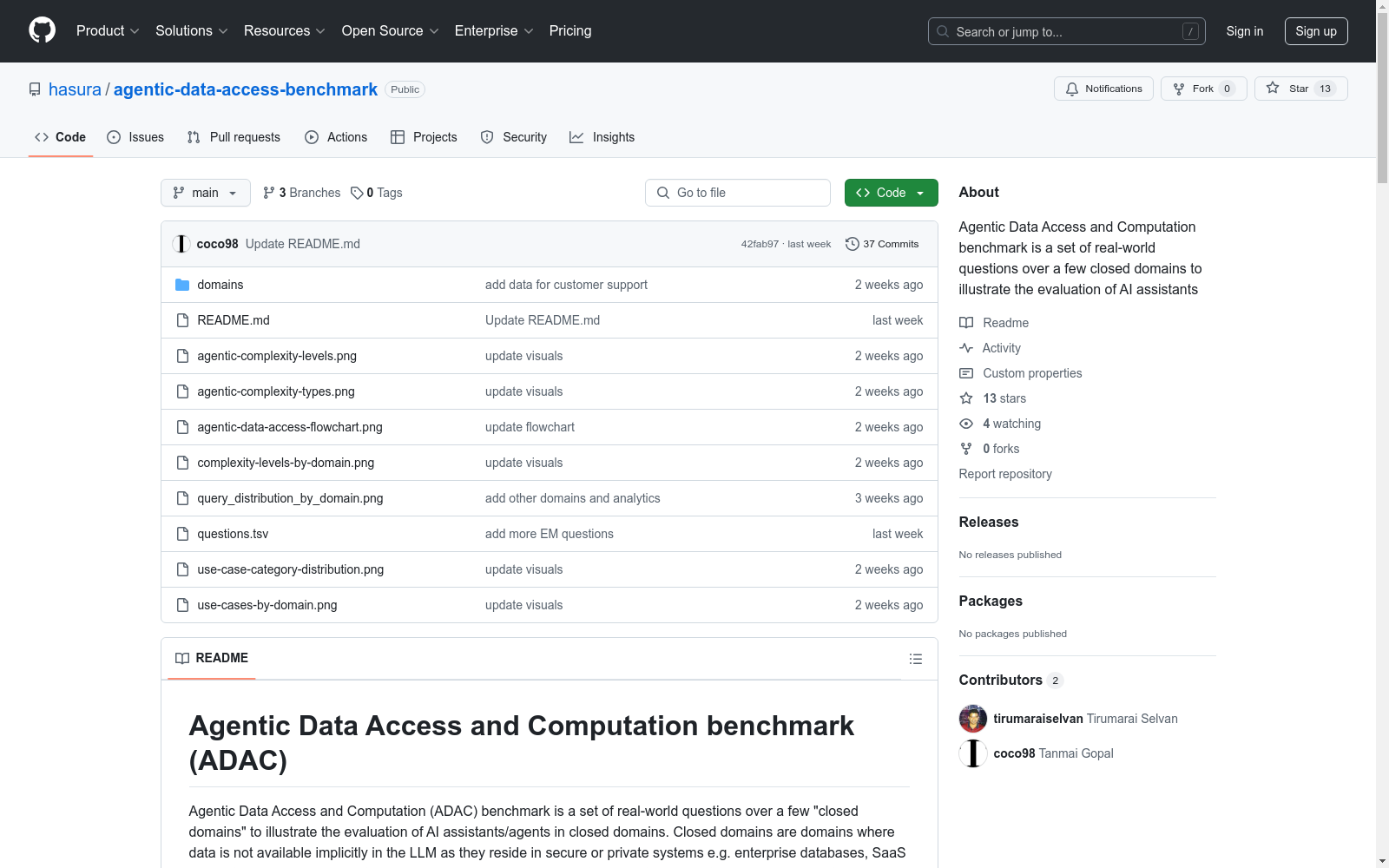Switch to the Actions tab
The width and height of the screenshot is (1389, 868).
click(336, 137)
